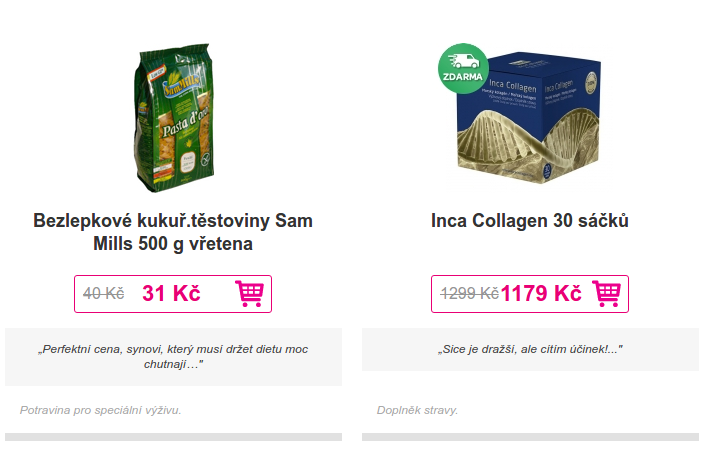The width and height of the screenshot is (704, 453).
Task: Open the Inca Collagen 30 sáčků title link
Action: coord(530,220)
